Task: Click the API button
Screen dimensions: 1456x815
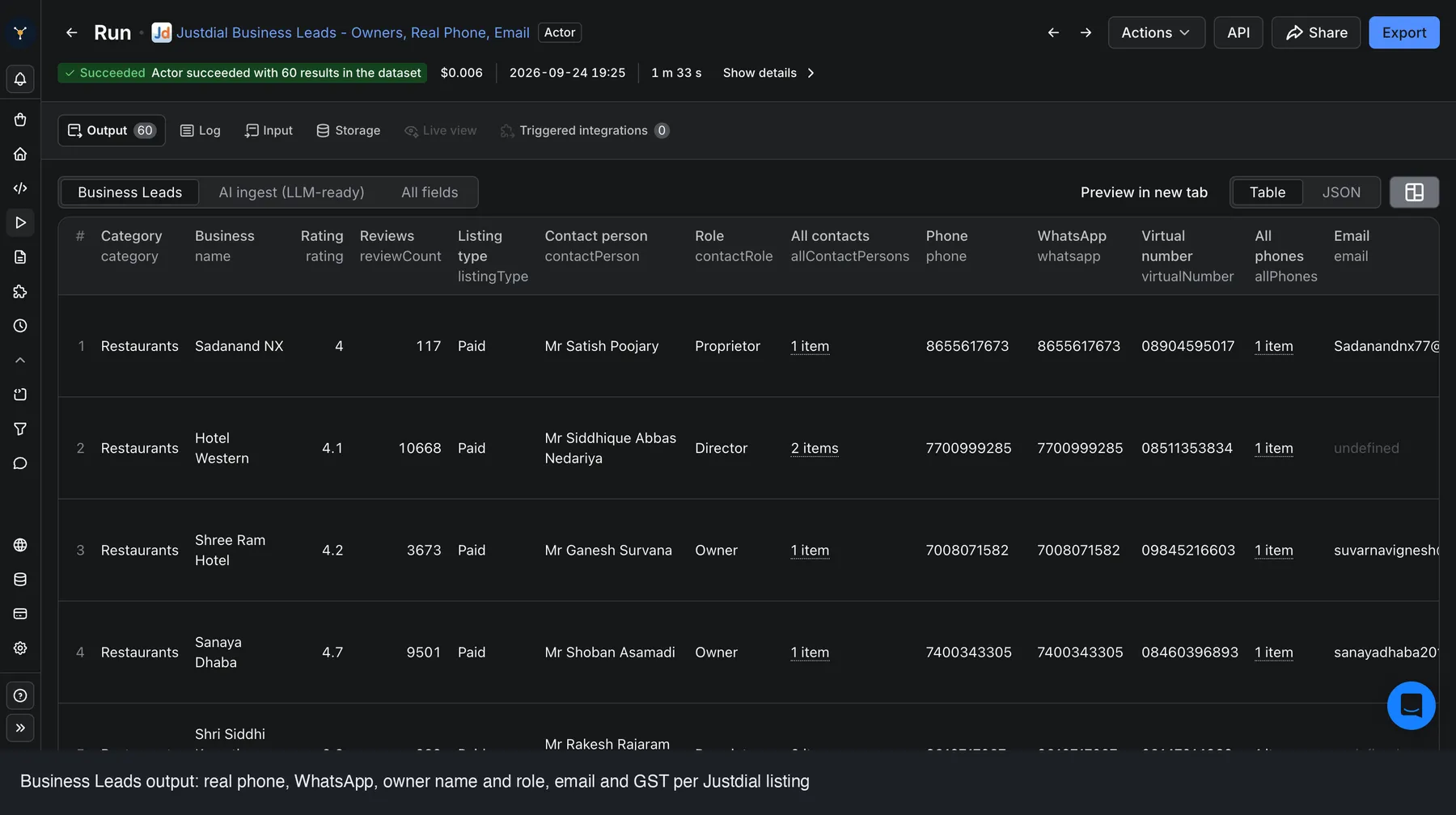Action: pos(1238,32)
